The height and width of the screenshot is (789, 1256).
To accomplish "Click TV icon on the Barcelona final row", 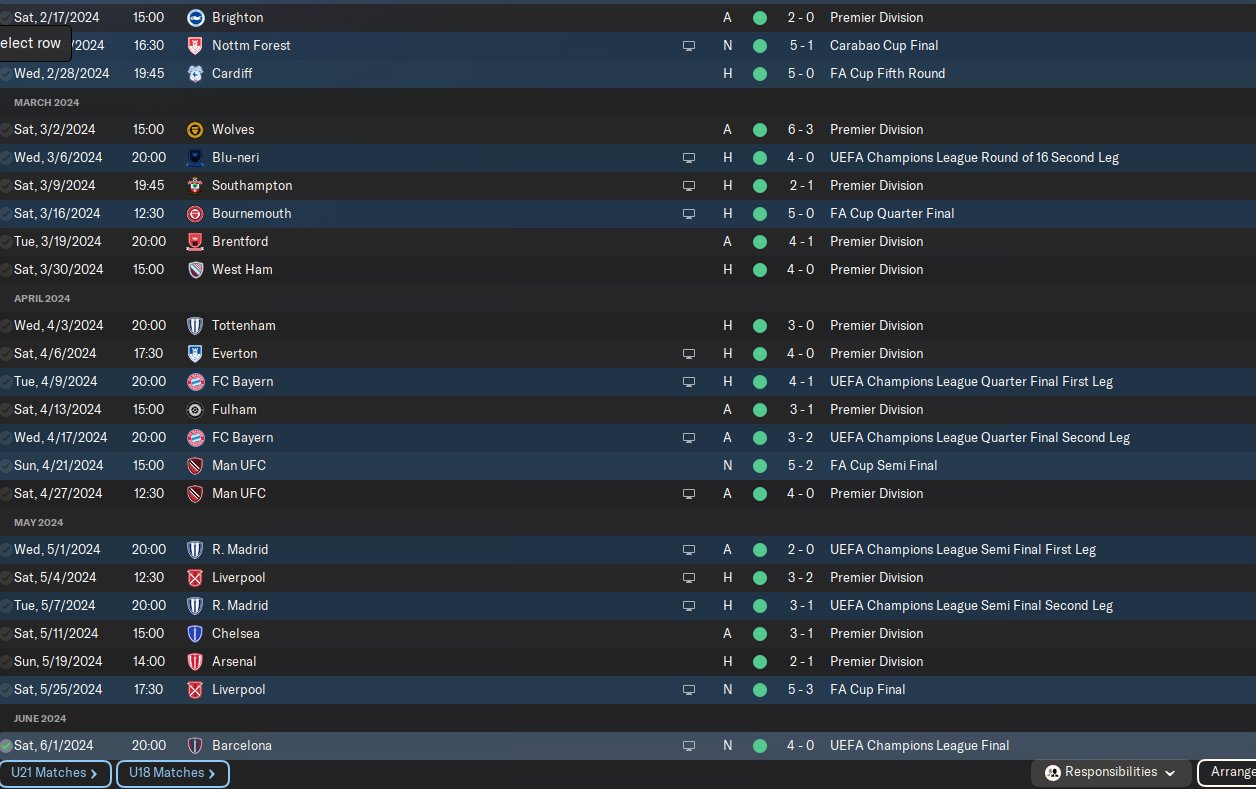I will (688, 746).
